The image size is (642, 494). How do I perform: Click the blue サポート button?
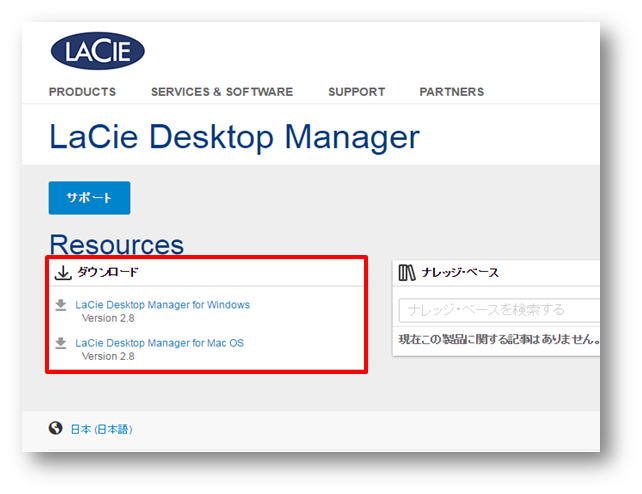coord(89,198)
